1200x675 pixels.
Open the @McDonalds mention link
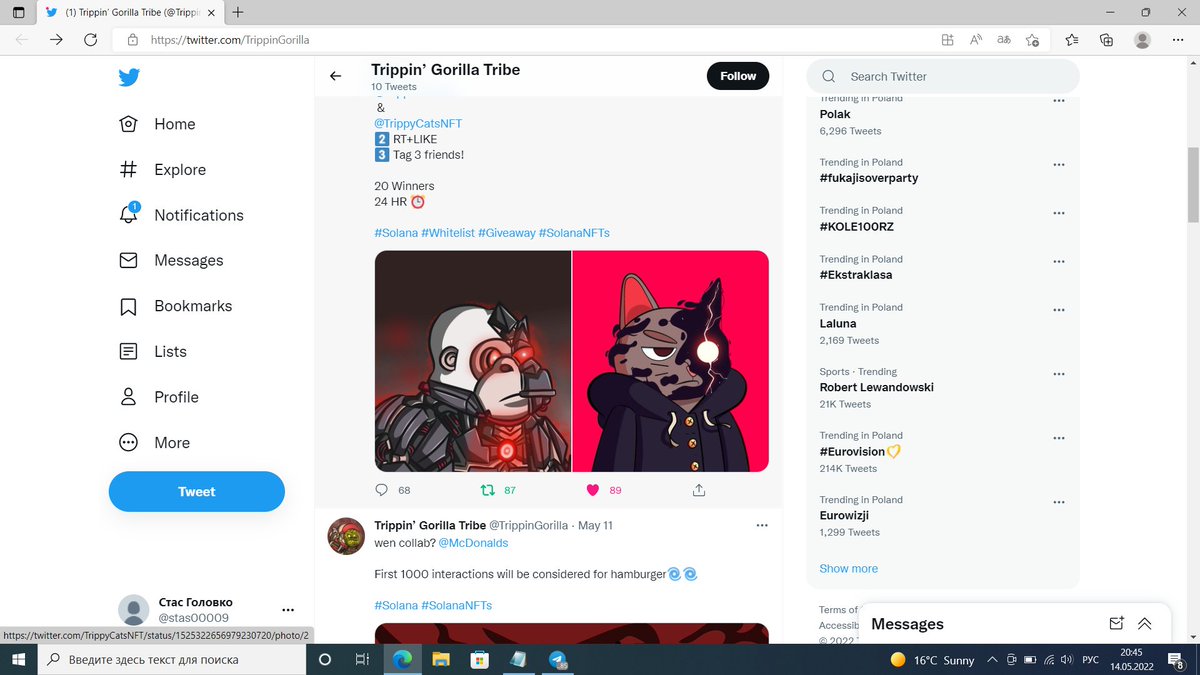(x=473, y=543)
